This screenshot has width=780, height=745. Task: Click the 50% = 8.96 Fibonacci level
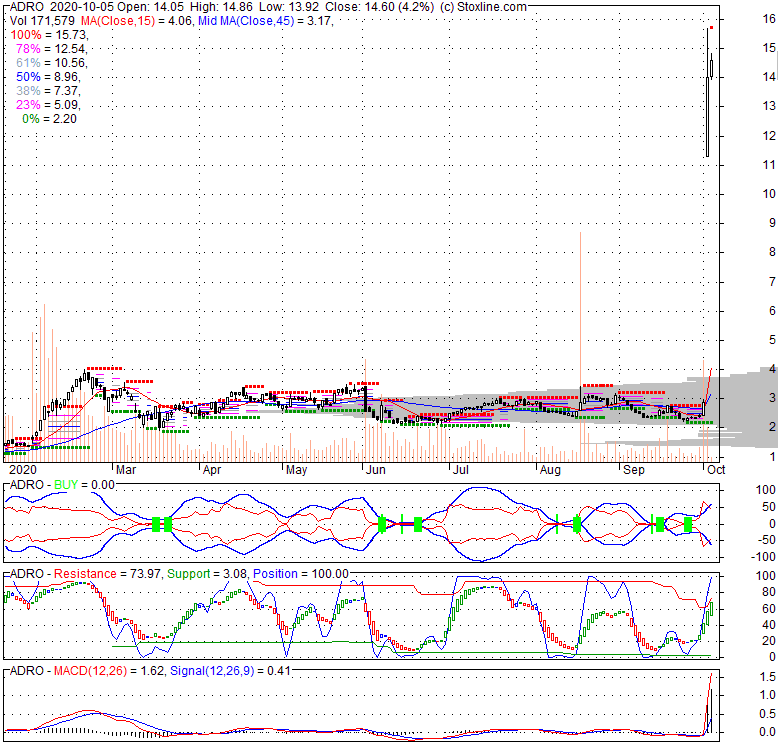point(48,77)
